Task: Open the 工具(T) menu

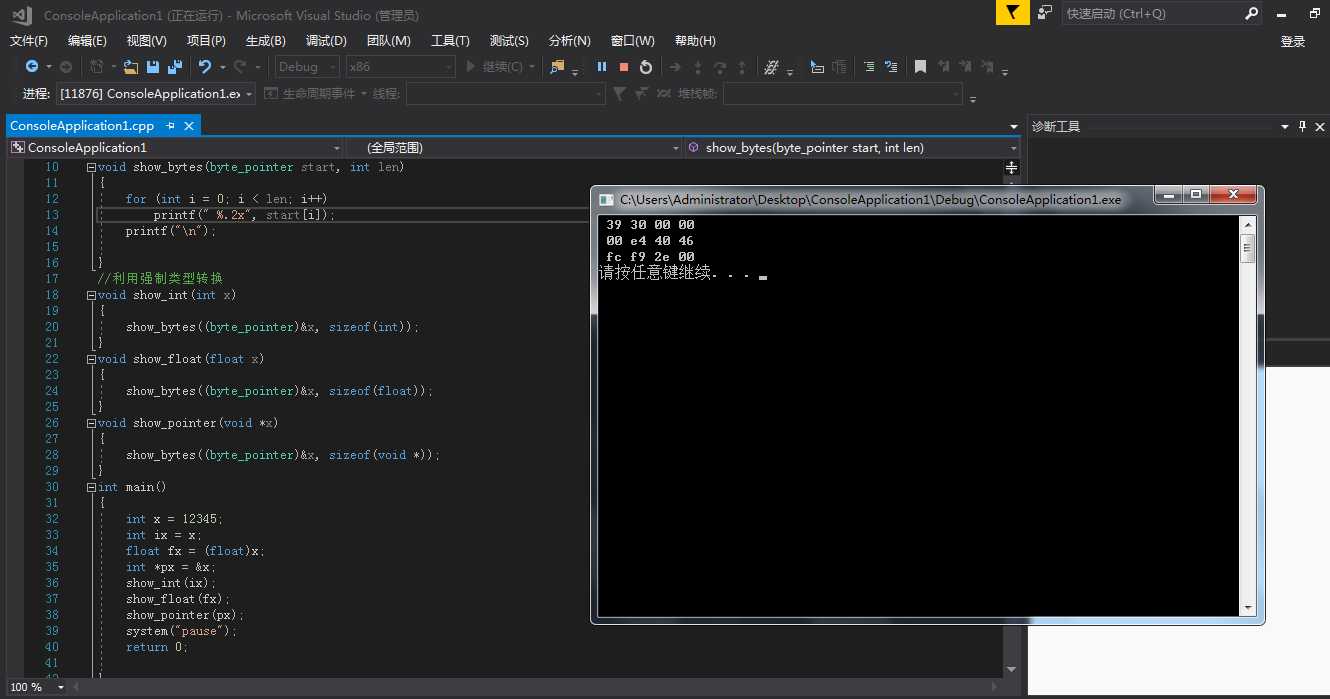Action: (450, 41)
